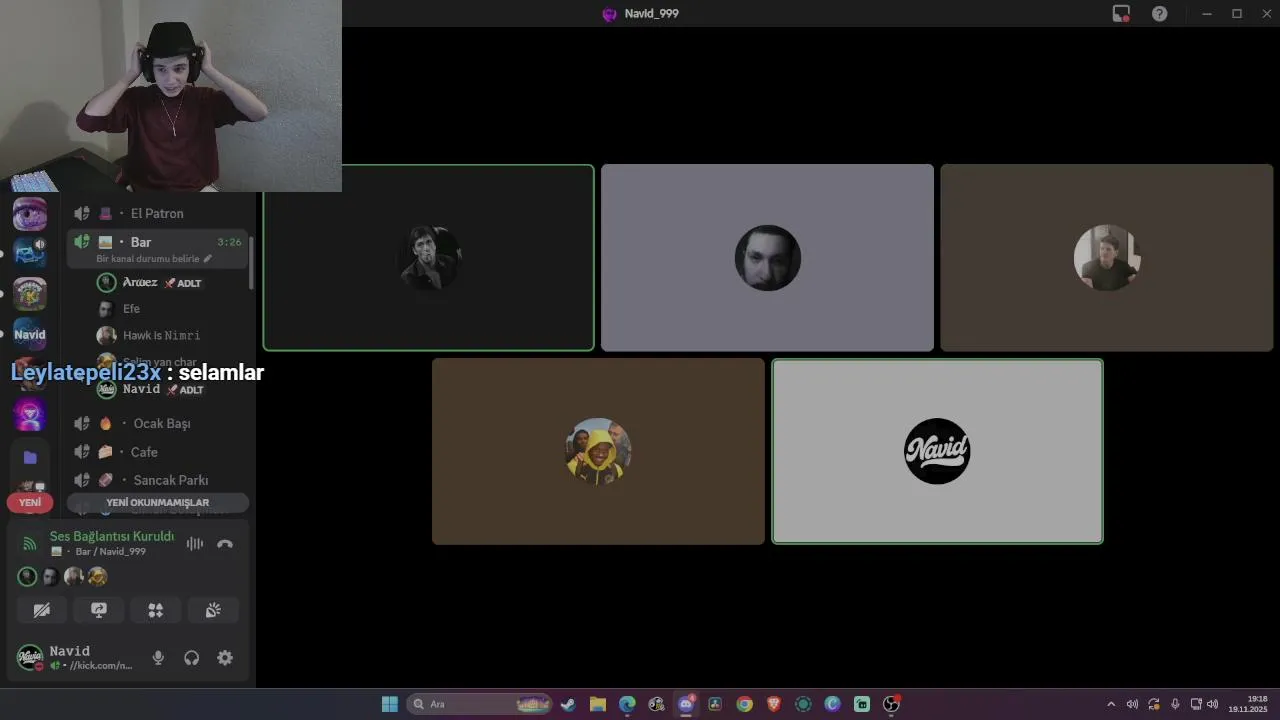Select the top-right brown video tile
Viewport: 1280px width, 720px height.
point(1106,258)
